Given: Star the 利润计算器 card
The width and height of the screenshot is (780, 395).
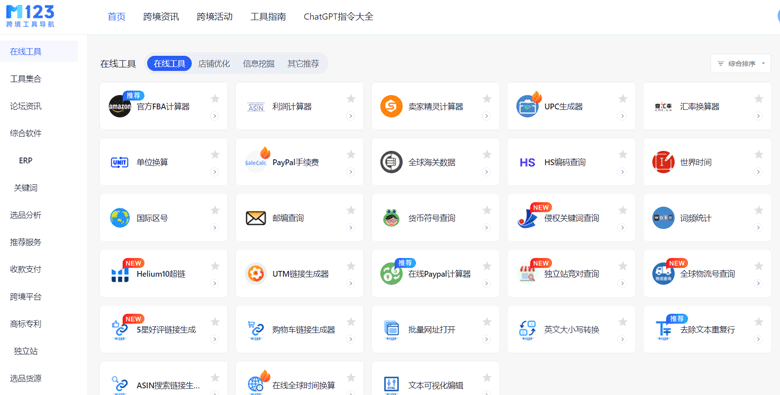Looking at the screenshot, I should click(351, 99).
